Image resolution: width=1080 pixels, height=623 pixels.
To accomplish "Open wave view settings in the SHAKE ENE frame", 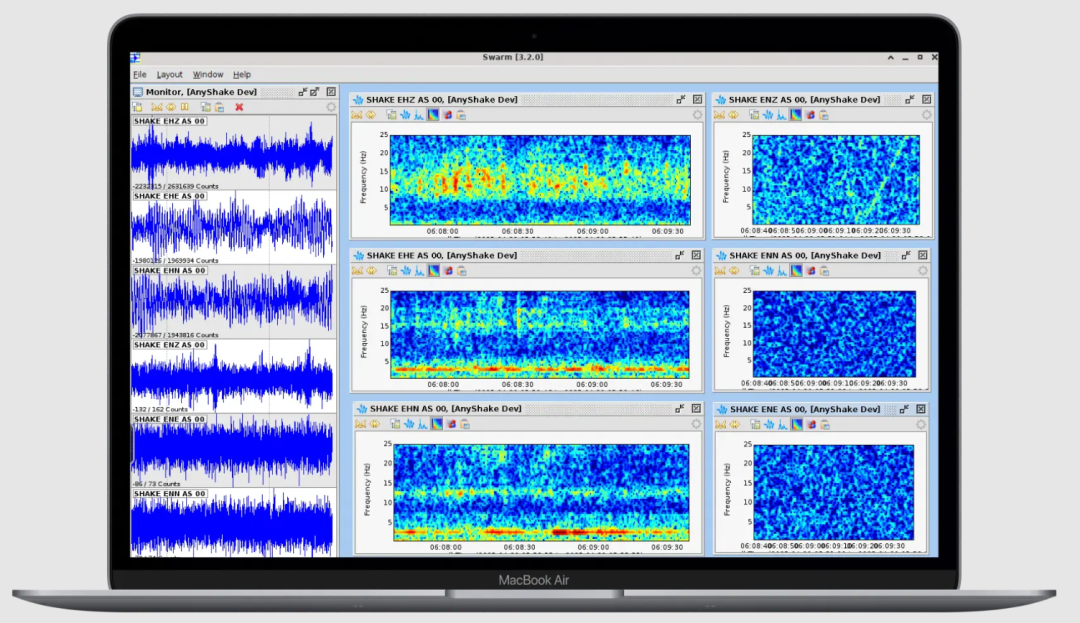I will tap(755, 425).
